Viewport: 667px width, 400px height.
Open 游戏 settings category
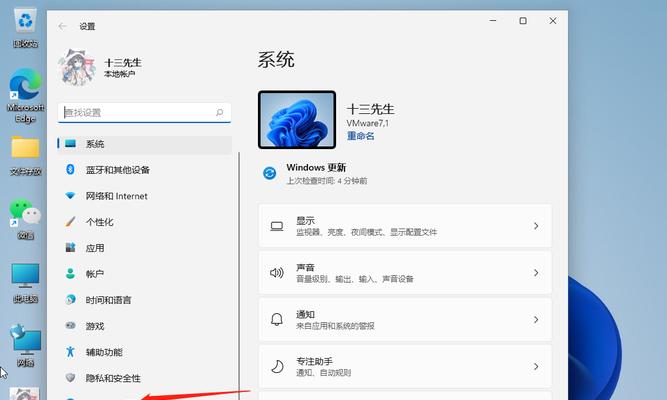[x=145, y=326]
